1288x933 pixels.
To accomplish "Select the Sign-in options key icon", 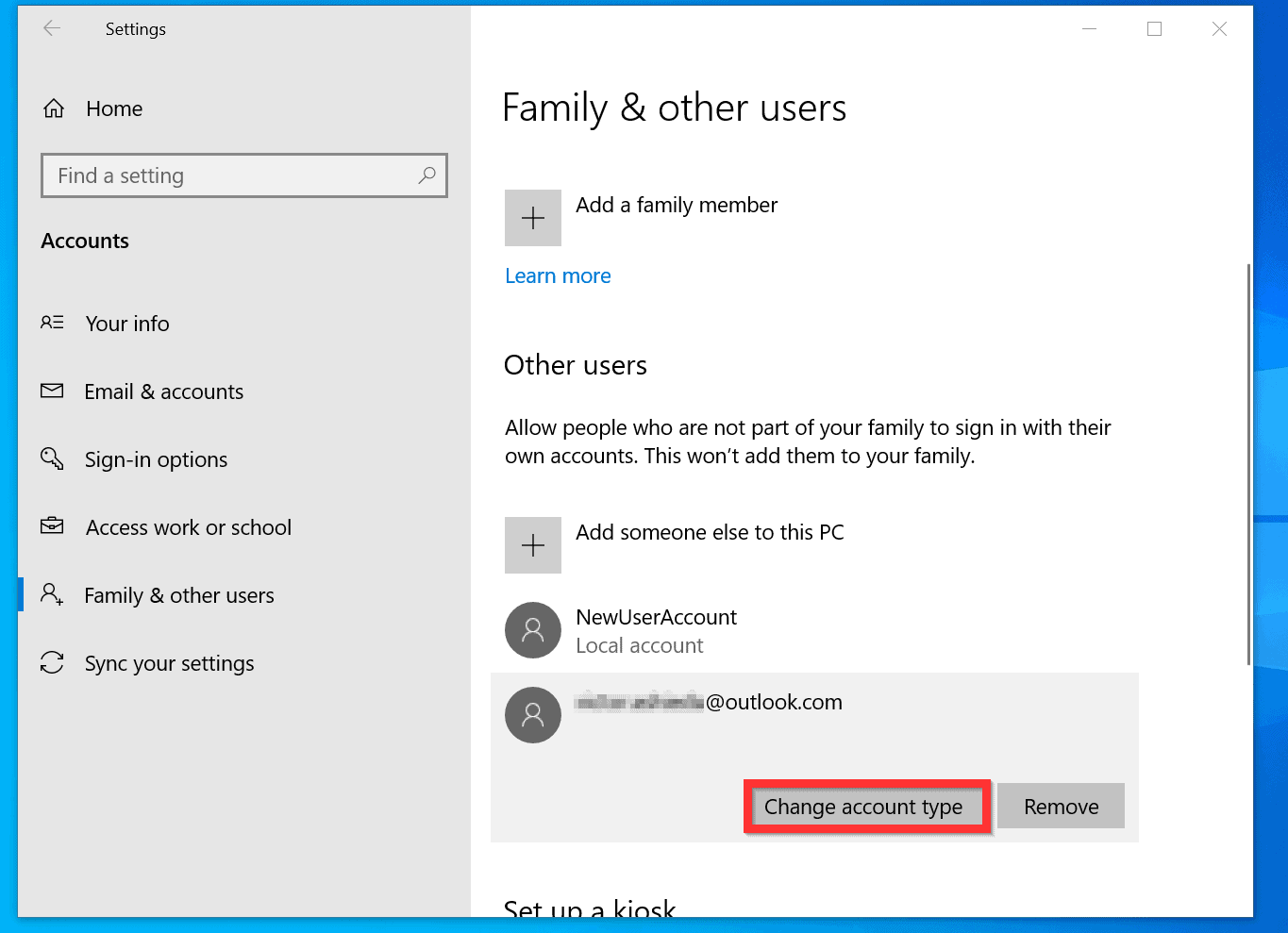I will tap(52, 458).
